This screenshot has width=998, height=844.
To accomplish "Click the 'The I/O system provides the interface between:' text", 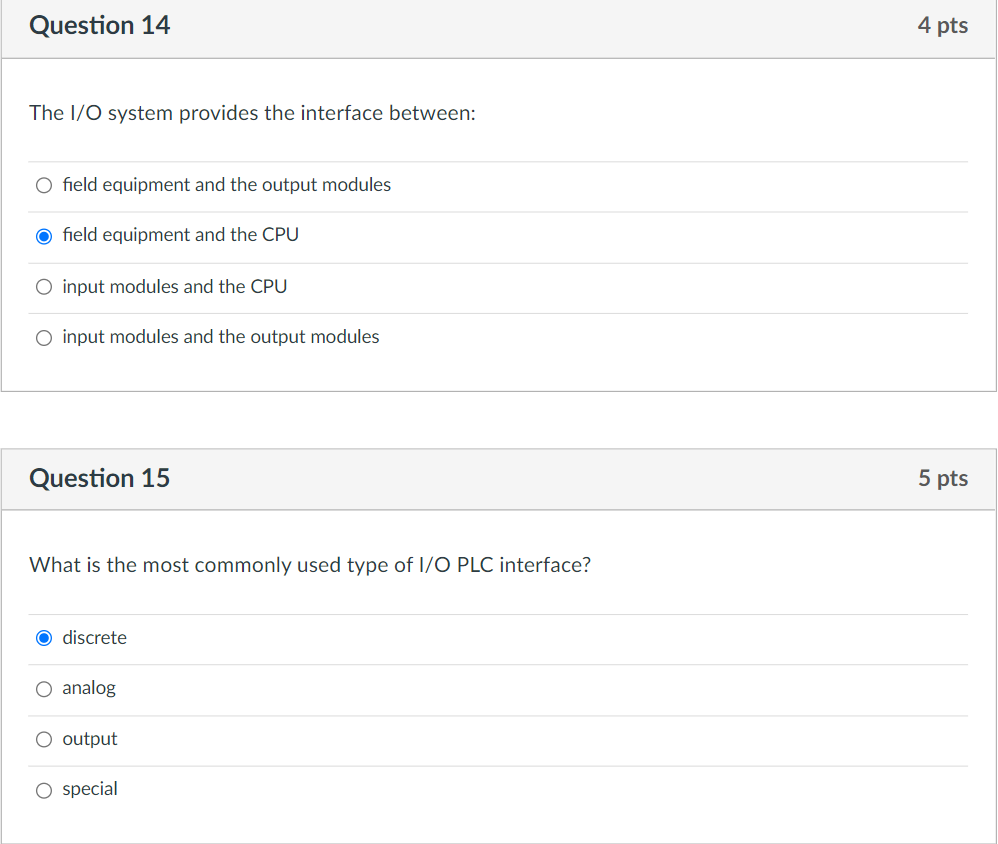I will [252, 113].
